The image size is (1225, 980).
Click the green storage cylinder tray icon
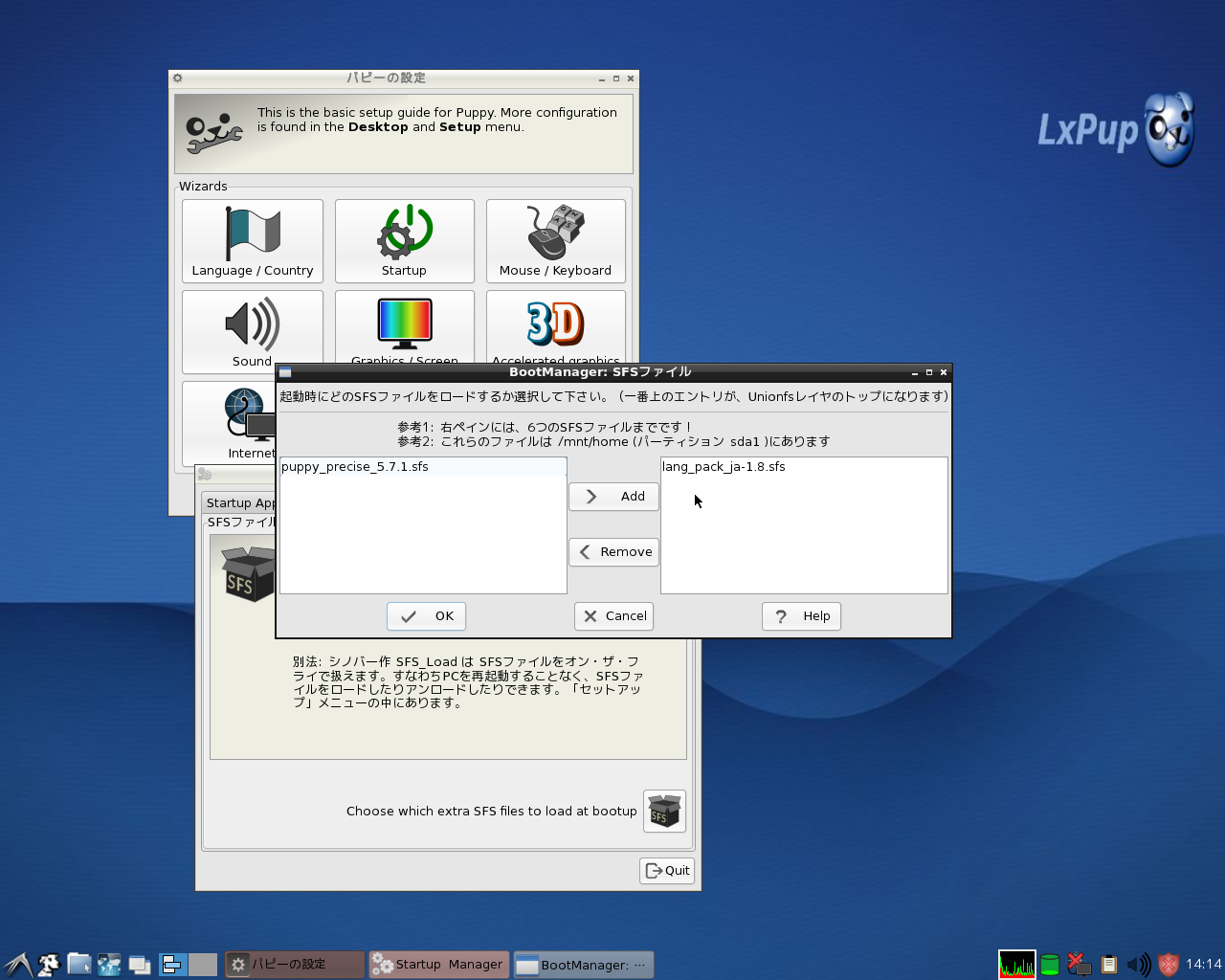point(1050,965)
